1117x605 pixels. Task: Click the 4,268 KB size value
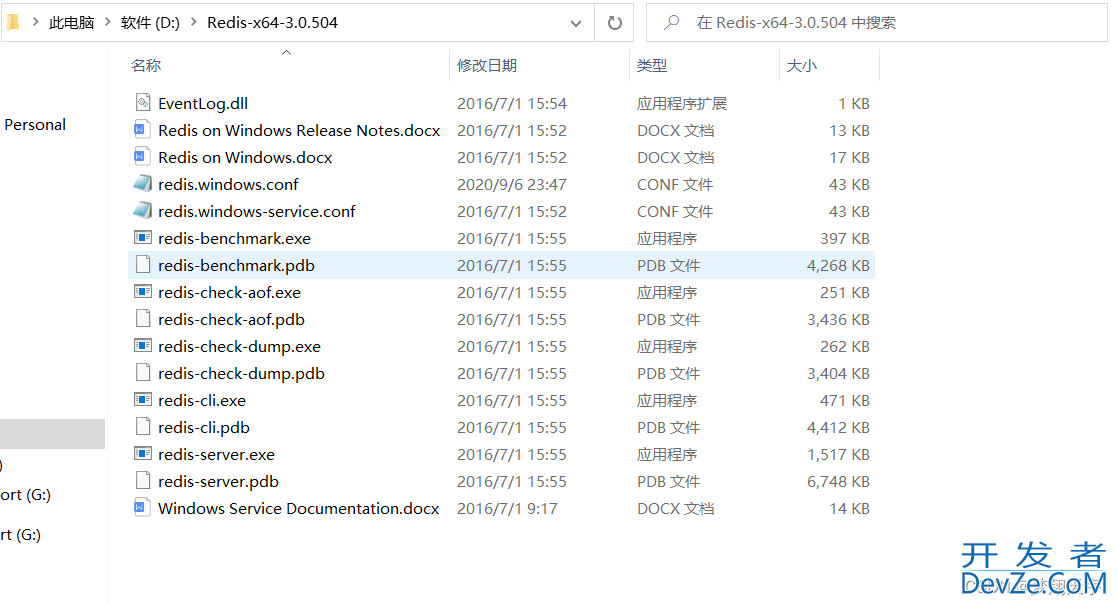tap(838, 265)
